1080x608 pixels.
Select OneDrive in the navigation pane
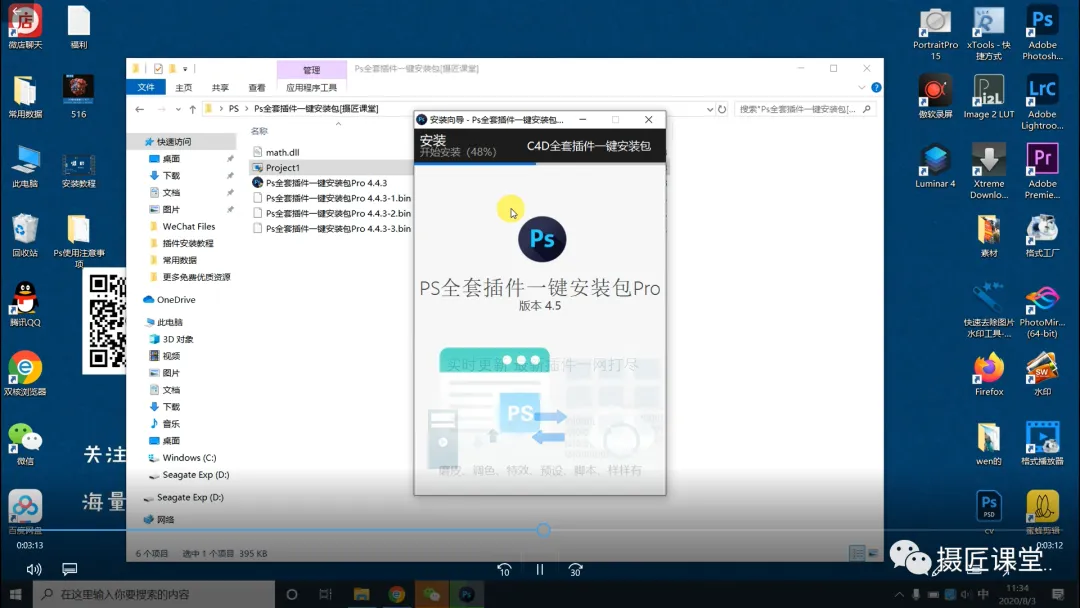(176, 300)
